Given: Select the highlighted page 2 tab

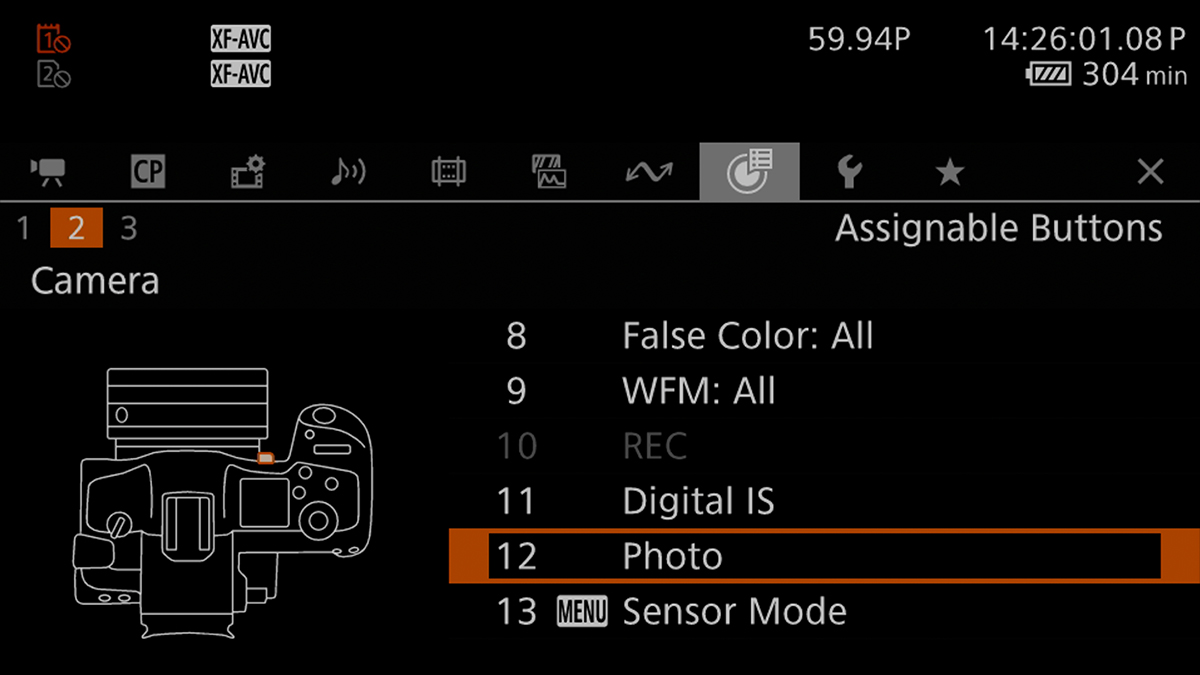Looking at the screenshot, I should click(x=75, y=227).
